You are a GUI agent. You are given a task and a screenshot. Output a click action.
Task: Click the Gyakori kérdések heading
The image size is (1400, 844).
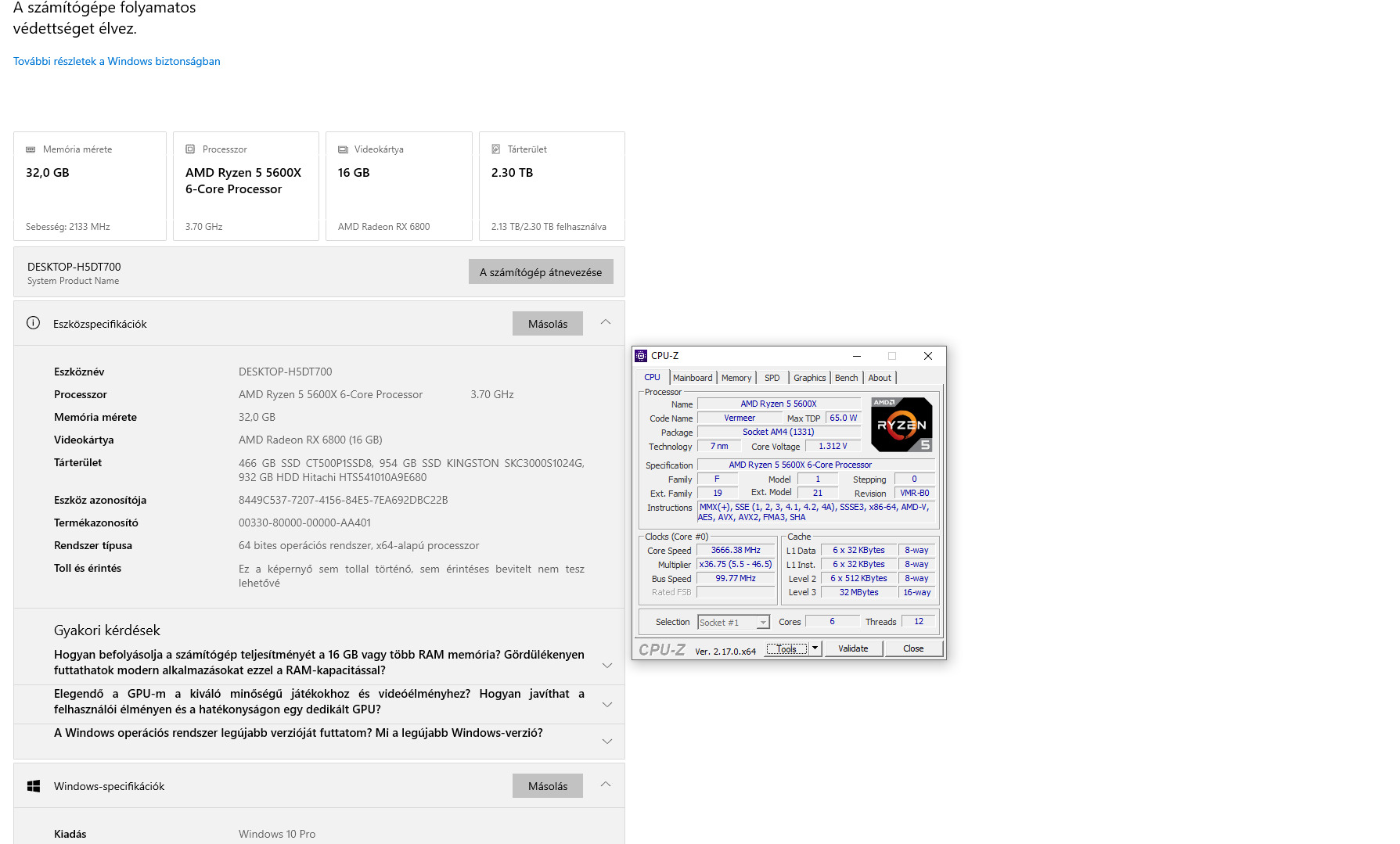click(x=106, y=630)
